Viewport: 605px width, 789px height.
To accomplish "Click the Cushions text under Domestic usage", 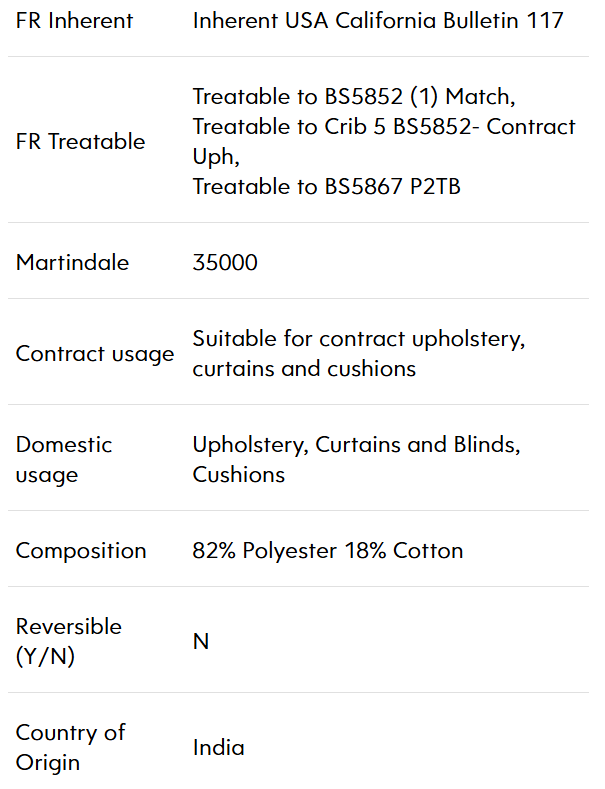I will click(x=239, y=475).
